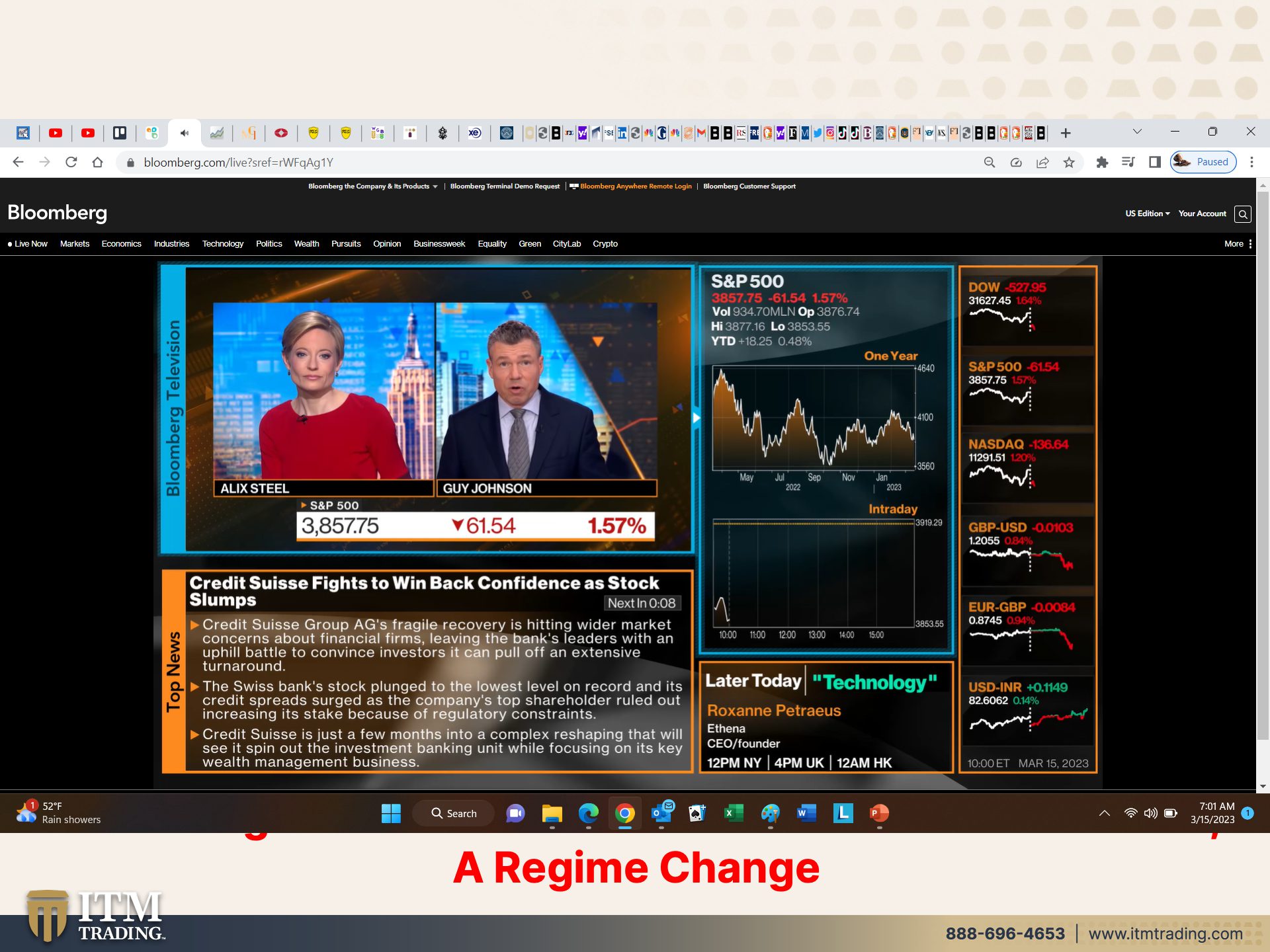Switch to the Twitter bird tab
The image size is (1270, 952).
point(818,134)
